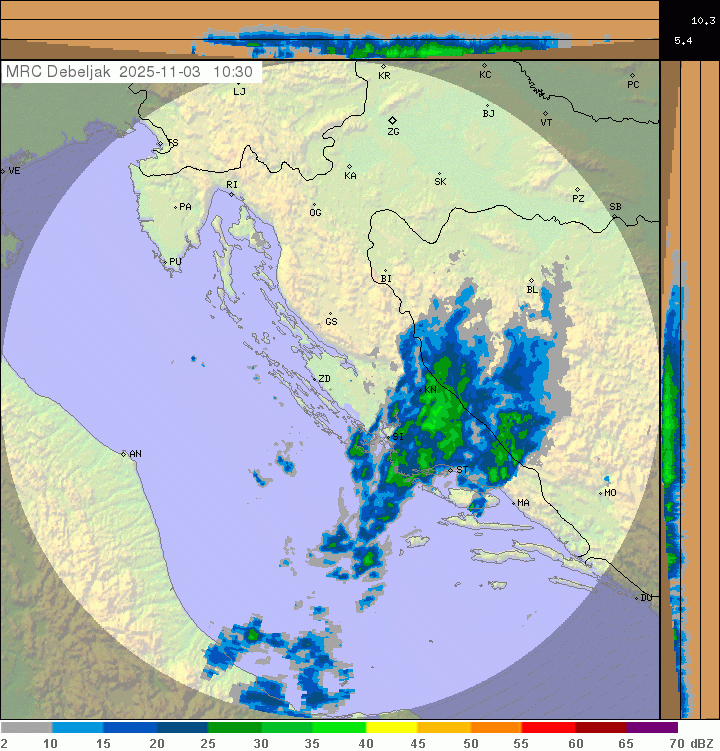The width and height of the screenshot is (720, 751).
Task: Pick the yellow 40–45 dBZ legend color
Action: (x=392, y=728)
